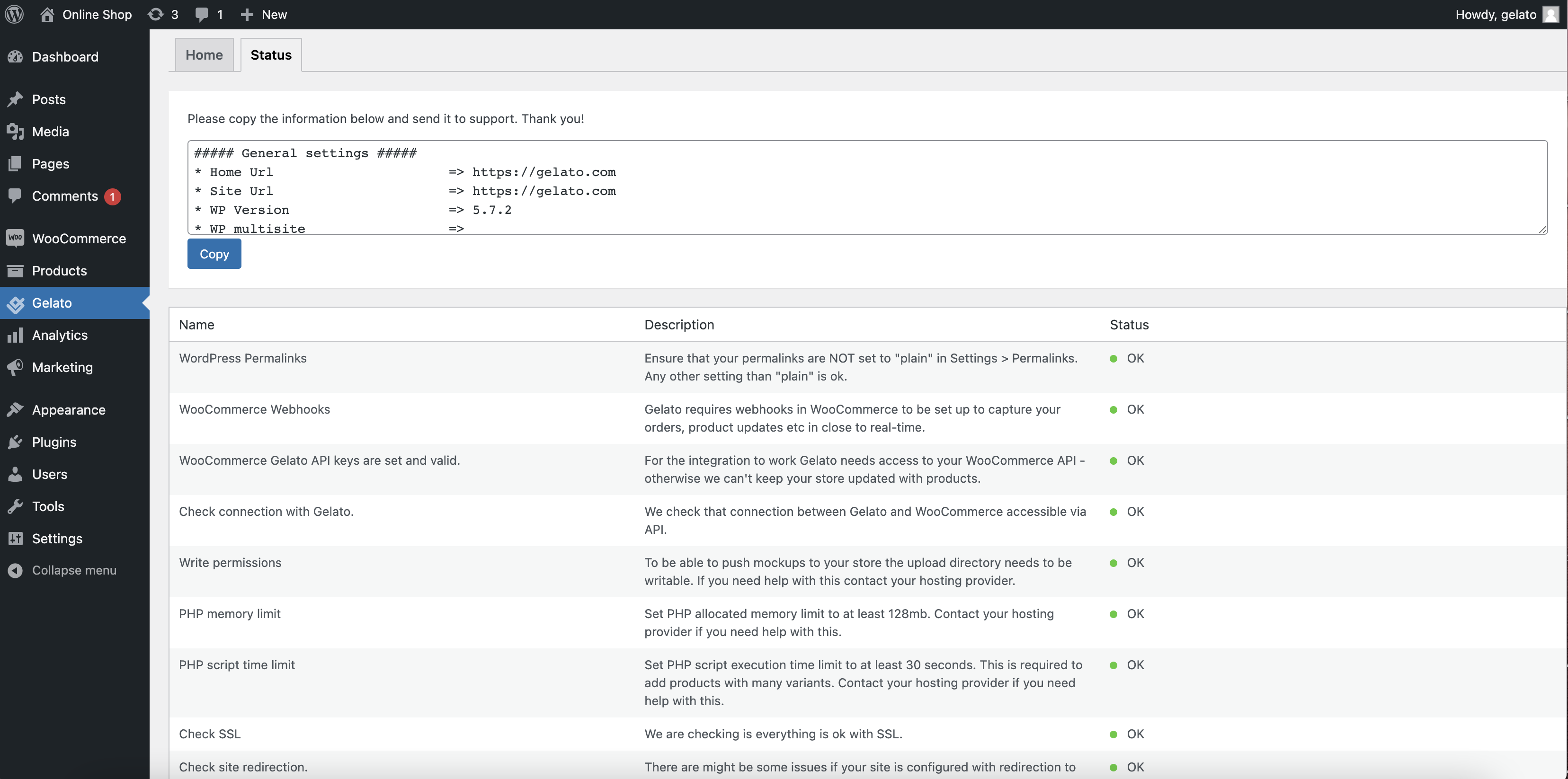Click the Check SSL row name
This screenshot has width=1568, height=779.
[210, 734]
